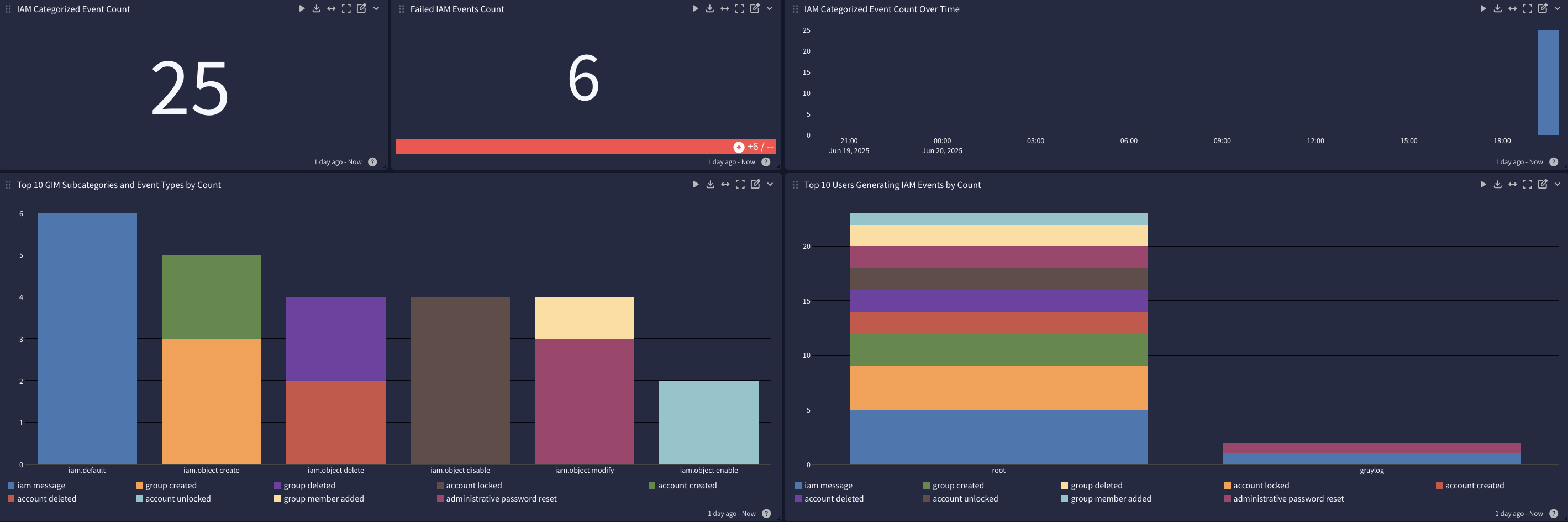Download Top 10 Users Generating IAM Events data

point(1497,185)
